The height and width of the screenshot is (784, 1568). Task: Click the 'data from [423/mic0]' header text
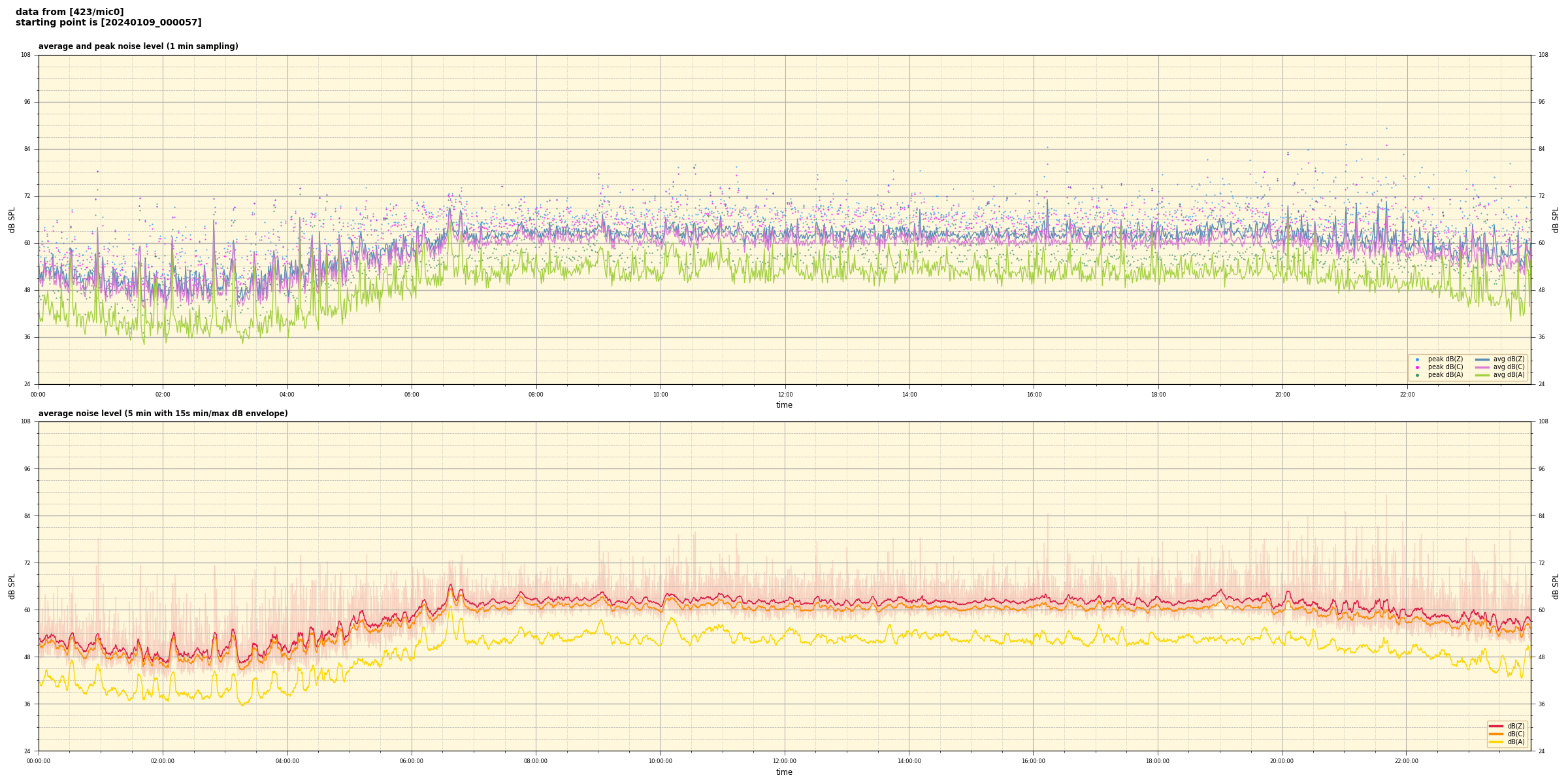pyautogui.click(x=69, y=12)
